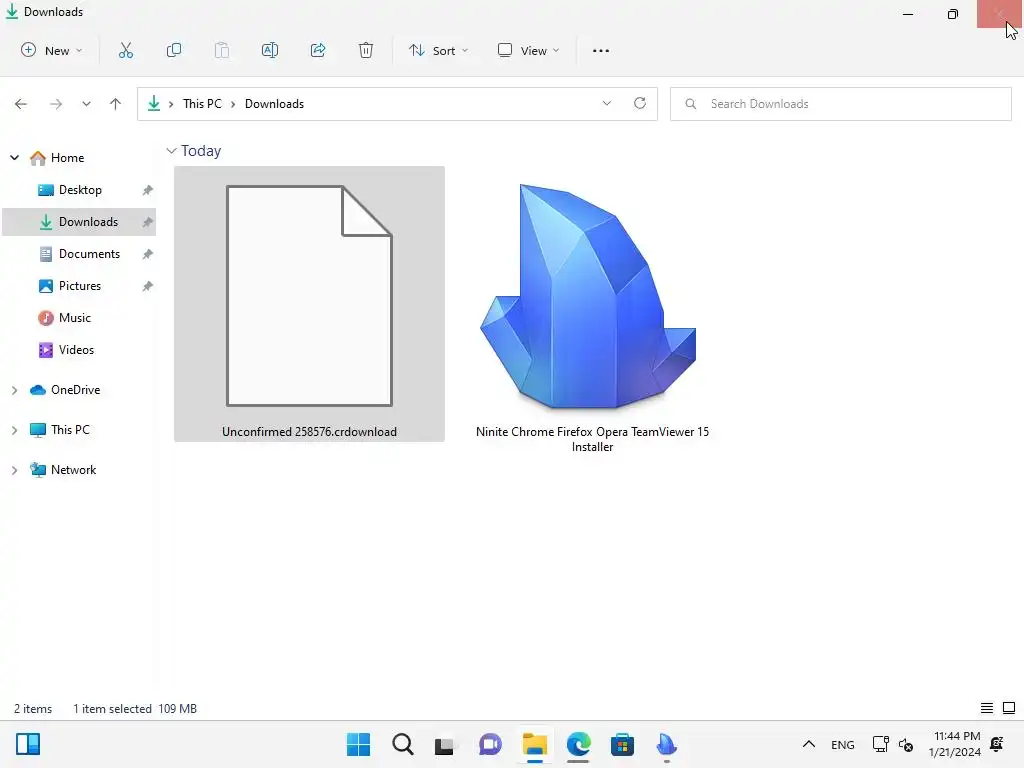
Task: Click File Explorer taskbar icon
Action: (534, 744)
